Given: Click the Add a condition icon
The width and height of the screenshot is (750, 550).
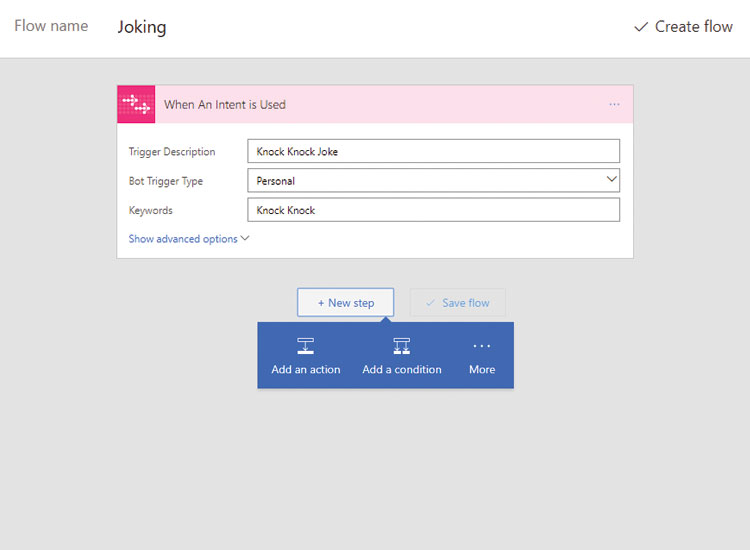Looking at the screenshot, I should coord(402,346).
